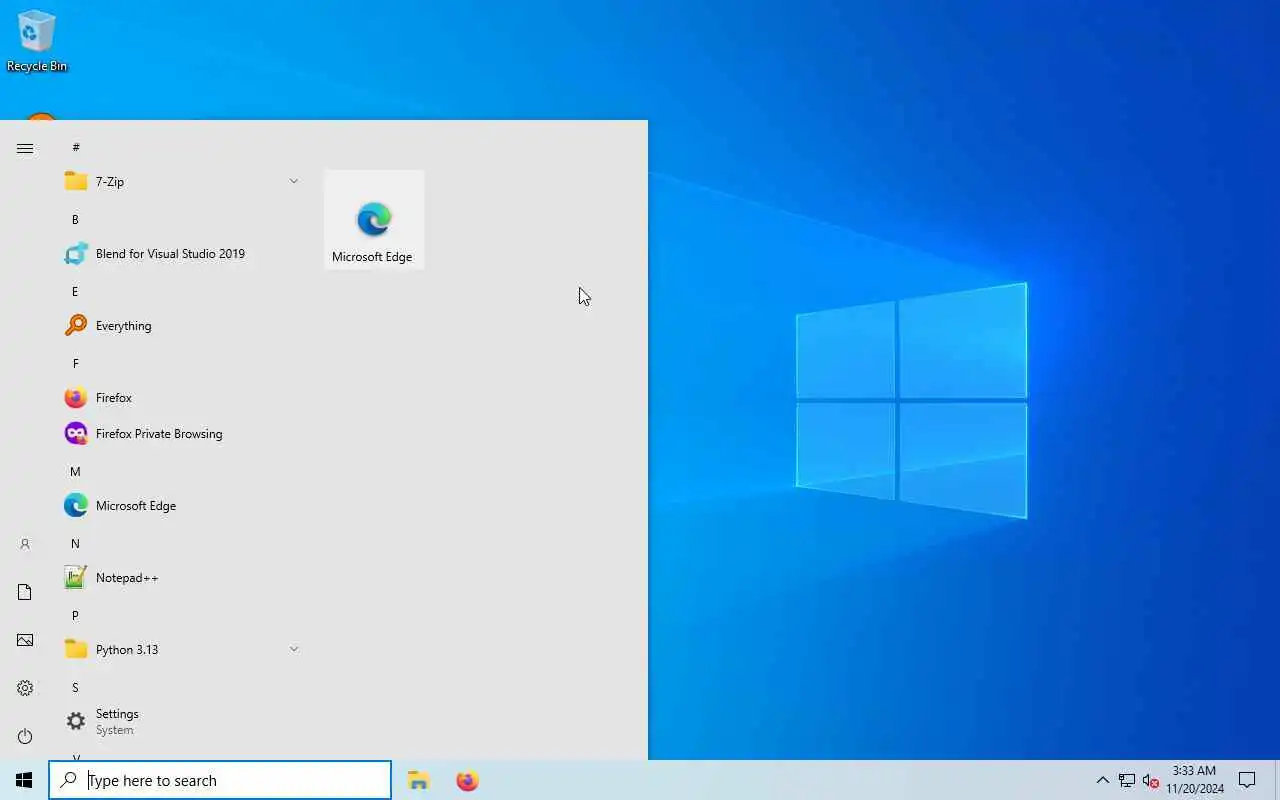
Task: Click the 'B' letter group header
Action: point(75,219)
